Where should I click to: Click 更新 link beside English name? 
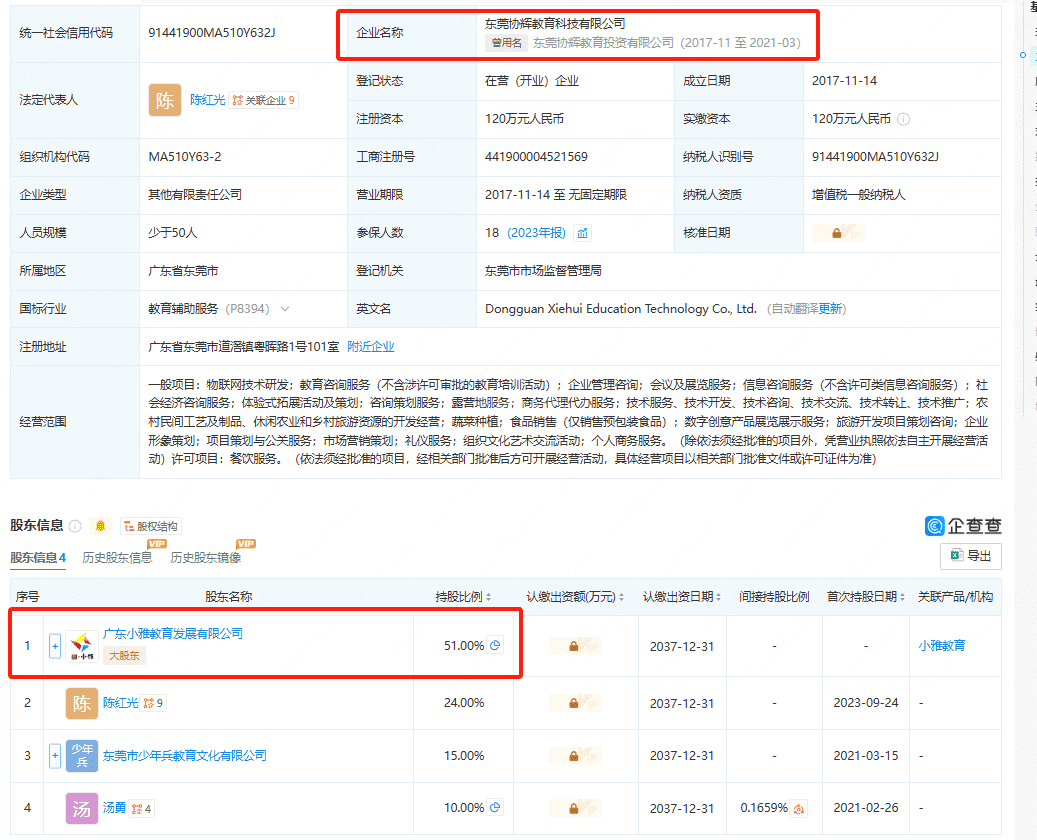[830, 309]
